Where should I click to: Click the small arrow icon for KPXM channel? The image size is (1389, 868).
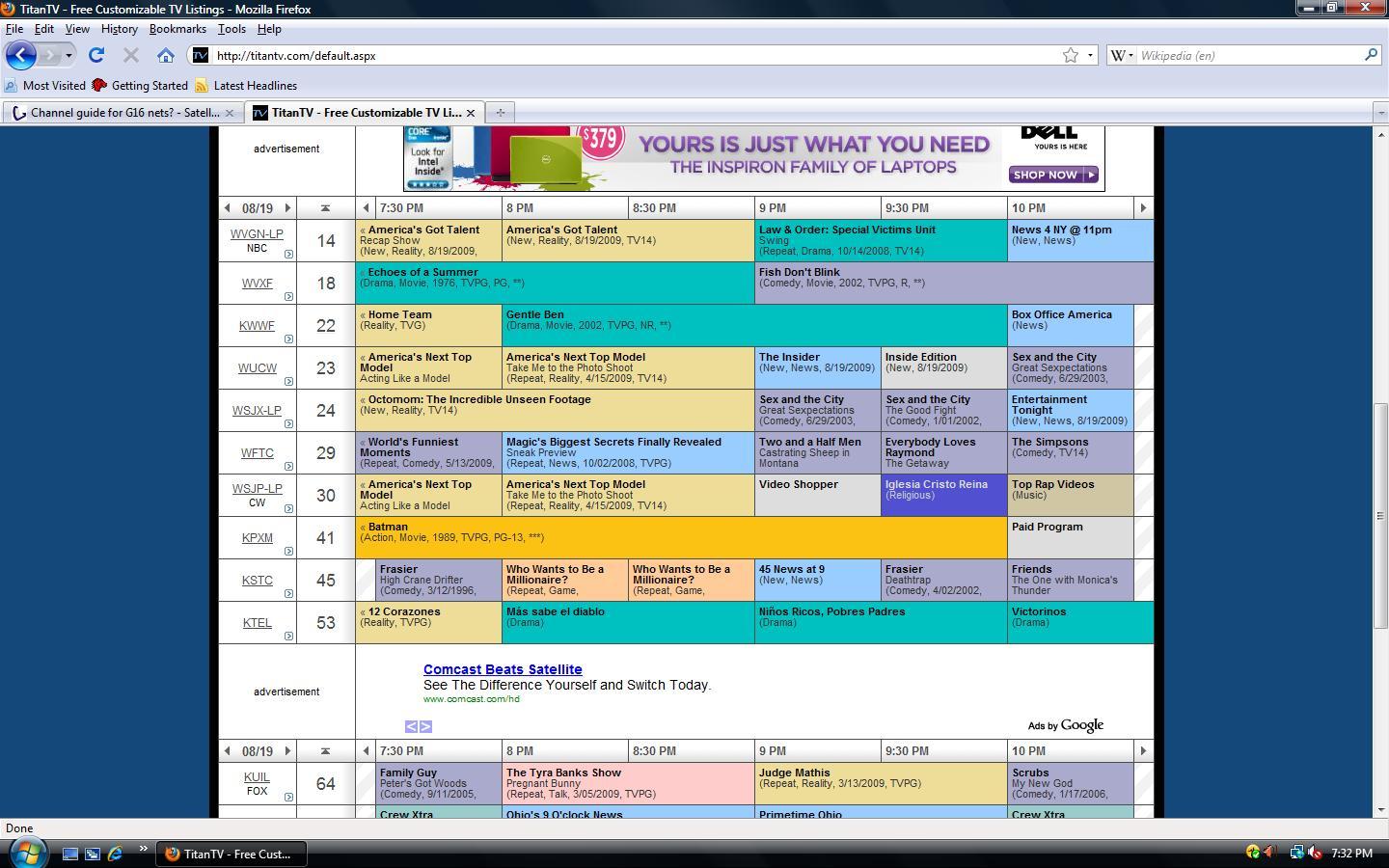[288, 551]
